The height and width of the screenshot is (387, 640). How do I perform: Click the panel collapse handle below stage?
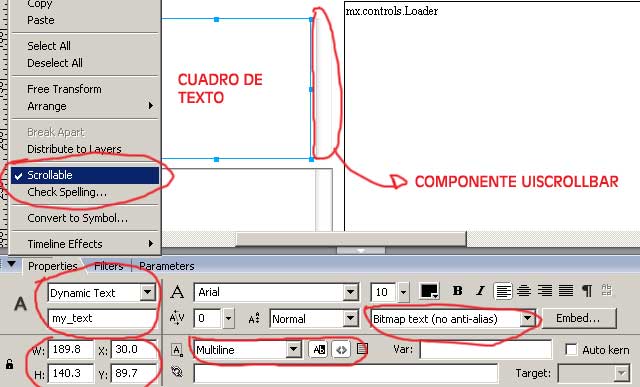361,251
